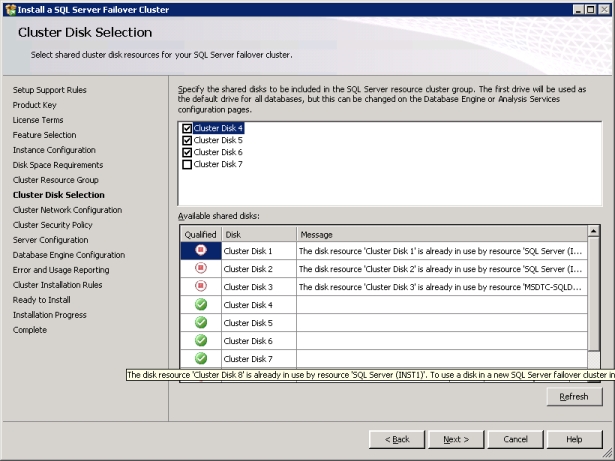Maximize the installer window

click(x=591, y=9)
